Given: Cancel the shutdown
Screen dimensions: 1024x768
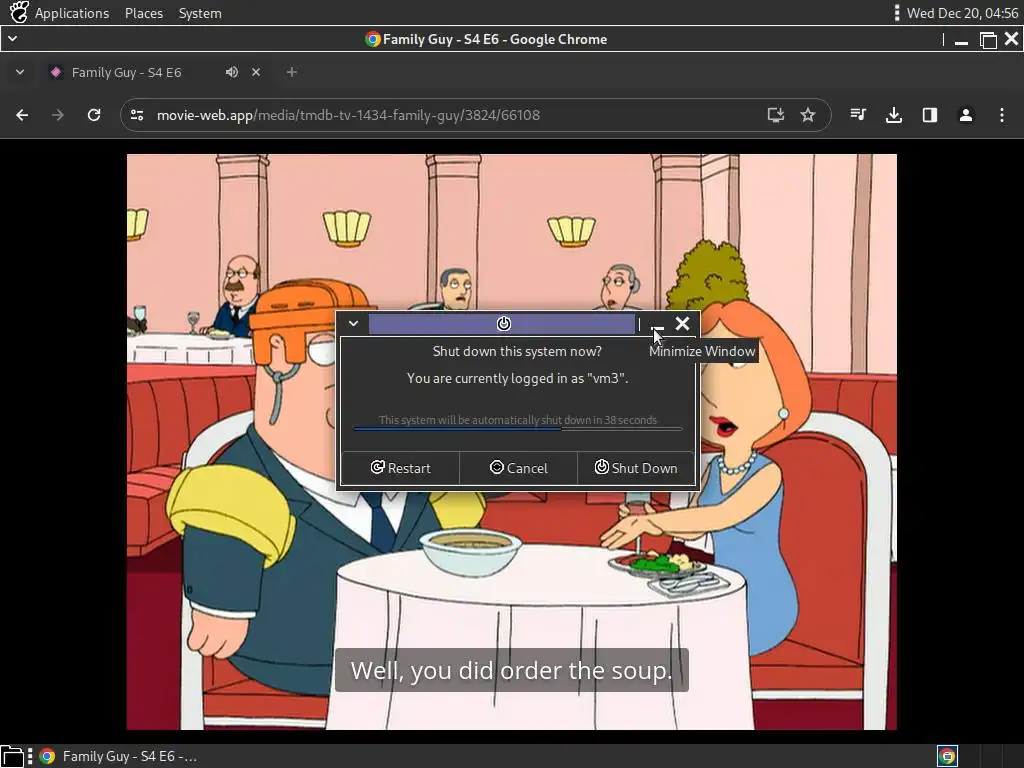Looking at the screenshot, I should (x=519, y=468).
